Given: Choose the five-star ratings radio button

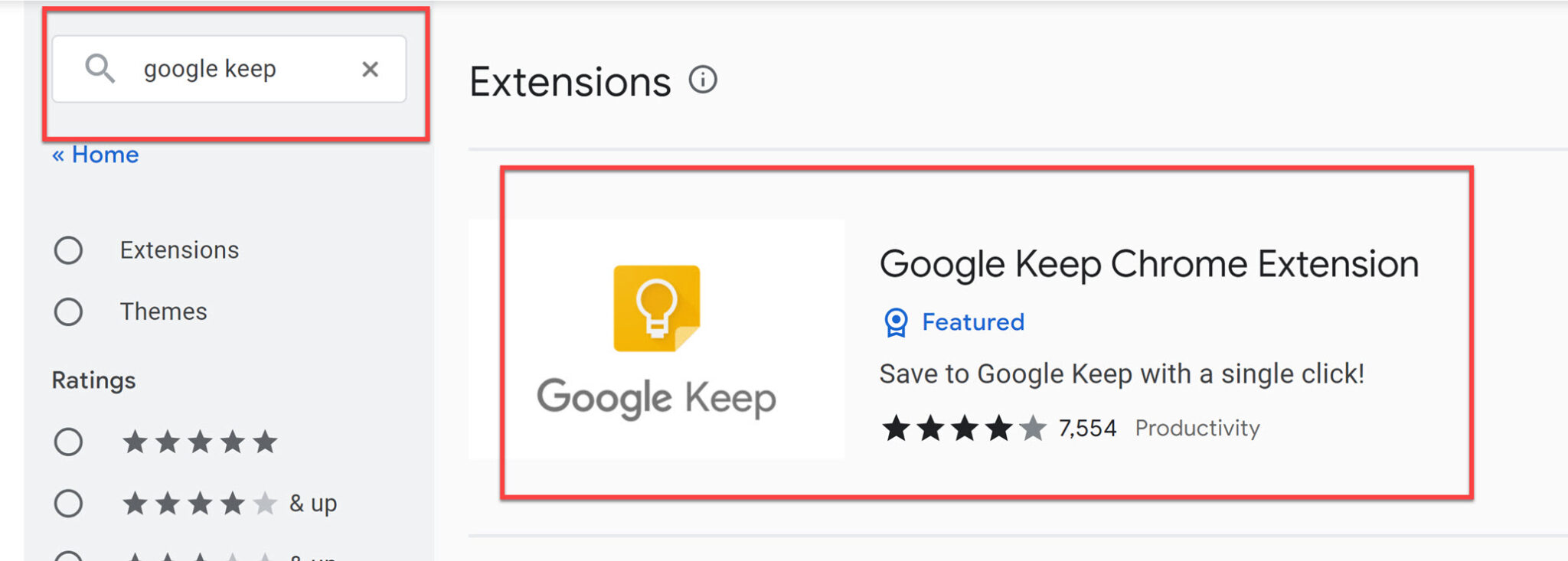Looking at the screenshot, I should pyautogui.click(x=68, y=442).
